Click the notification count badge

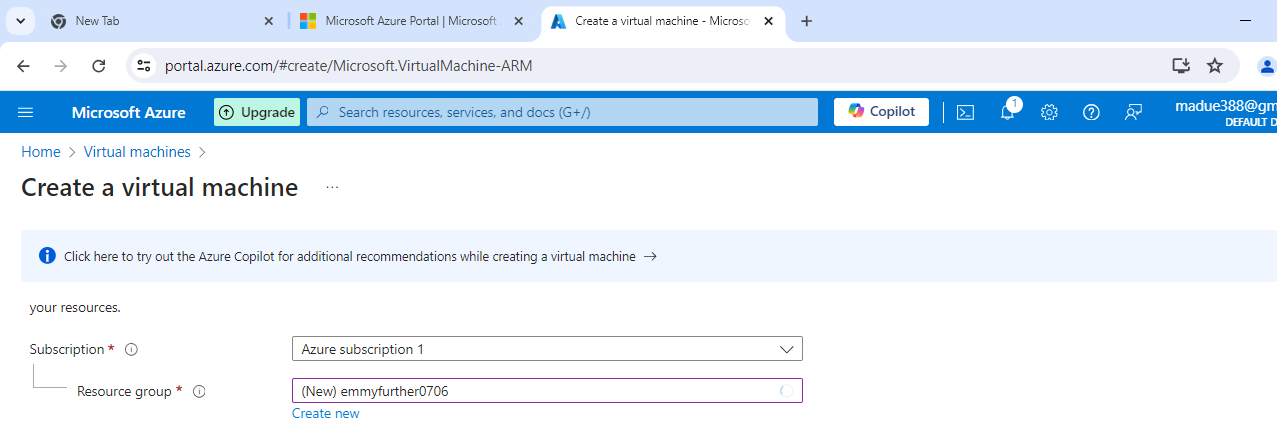[x=1014, y=104]
